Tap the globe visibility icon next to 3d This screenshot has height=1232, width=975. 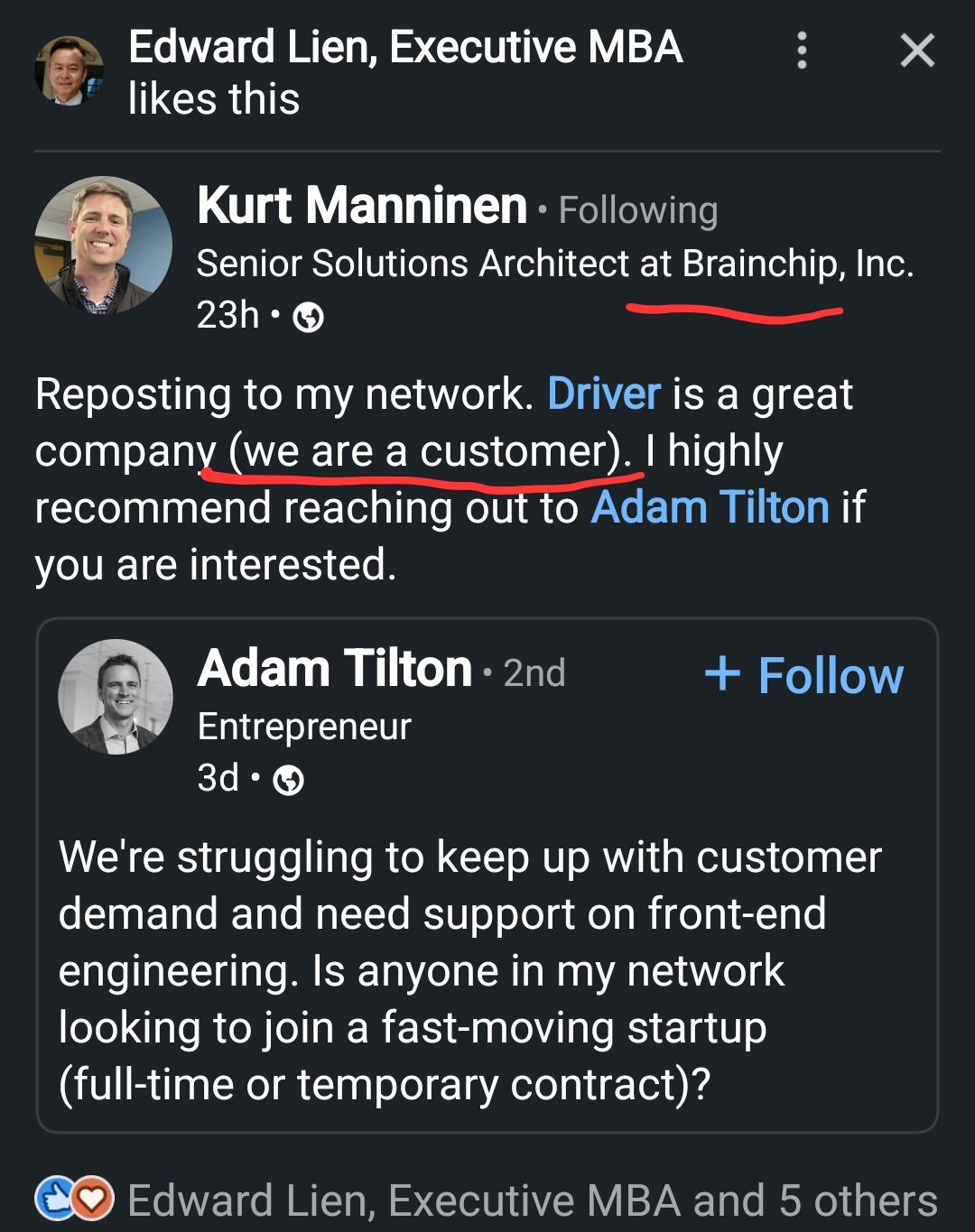[x=289, y=779]
